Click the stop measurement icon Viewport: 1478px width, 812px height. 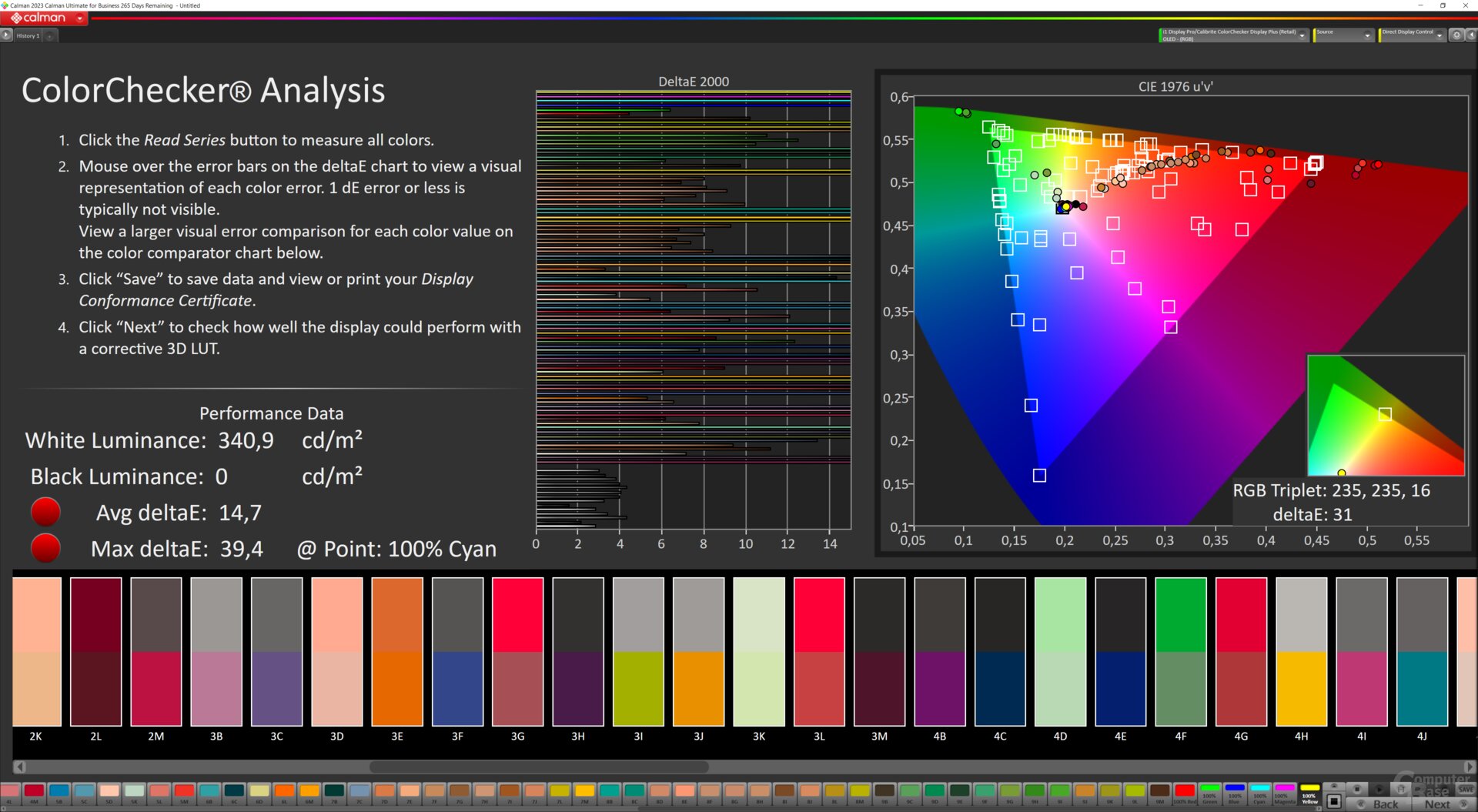coord(1357,790)
